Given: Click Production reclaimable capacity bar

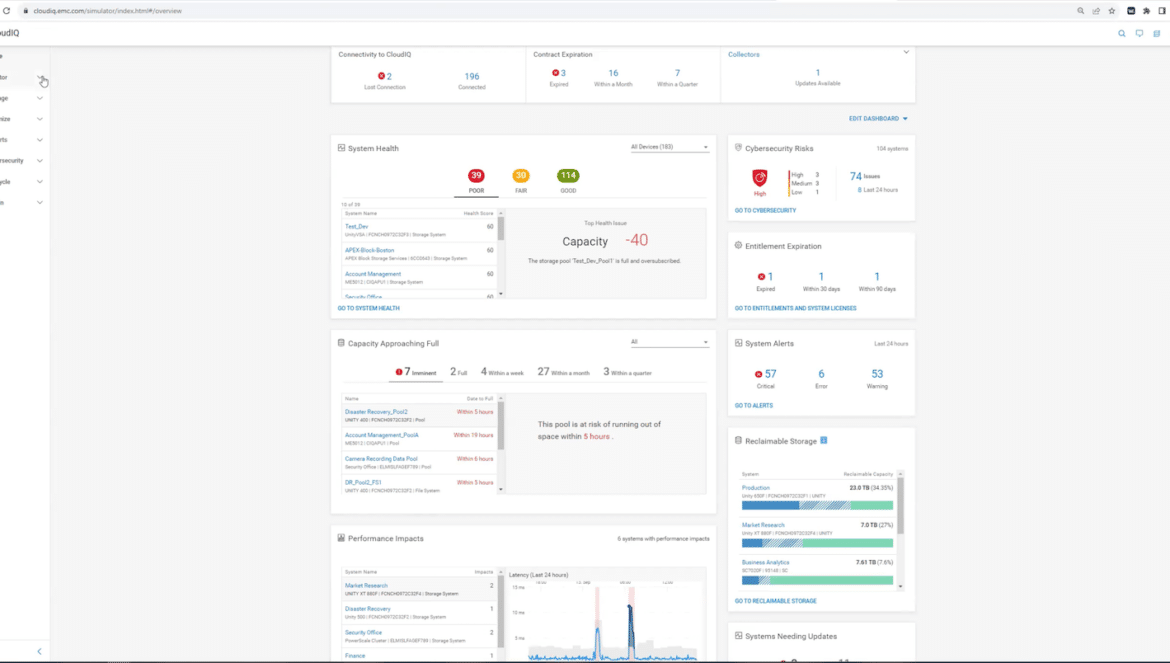Looking at the screenshot, I should point(817,506).
